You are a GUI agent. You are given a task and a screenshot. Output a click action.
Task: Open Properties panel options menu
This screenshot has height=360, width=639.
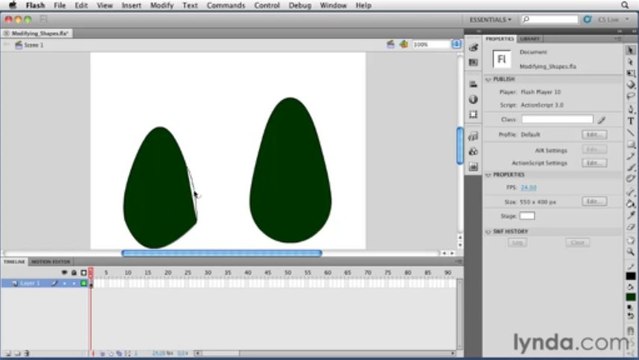[x=618, y=39]
